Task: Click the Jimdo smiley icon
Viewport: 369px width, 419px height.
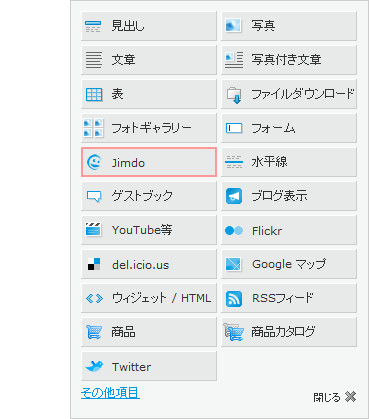Action: [94, 162]
